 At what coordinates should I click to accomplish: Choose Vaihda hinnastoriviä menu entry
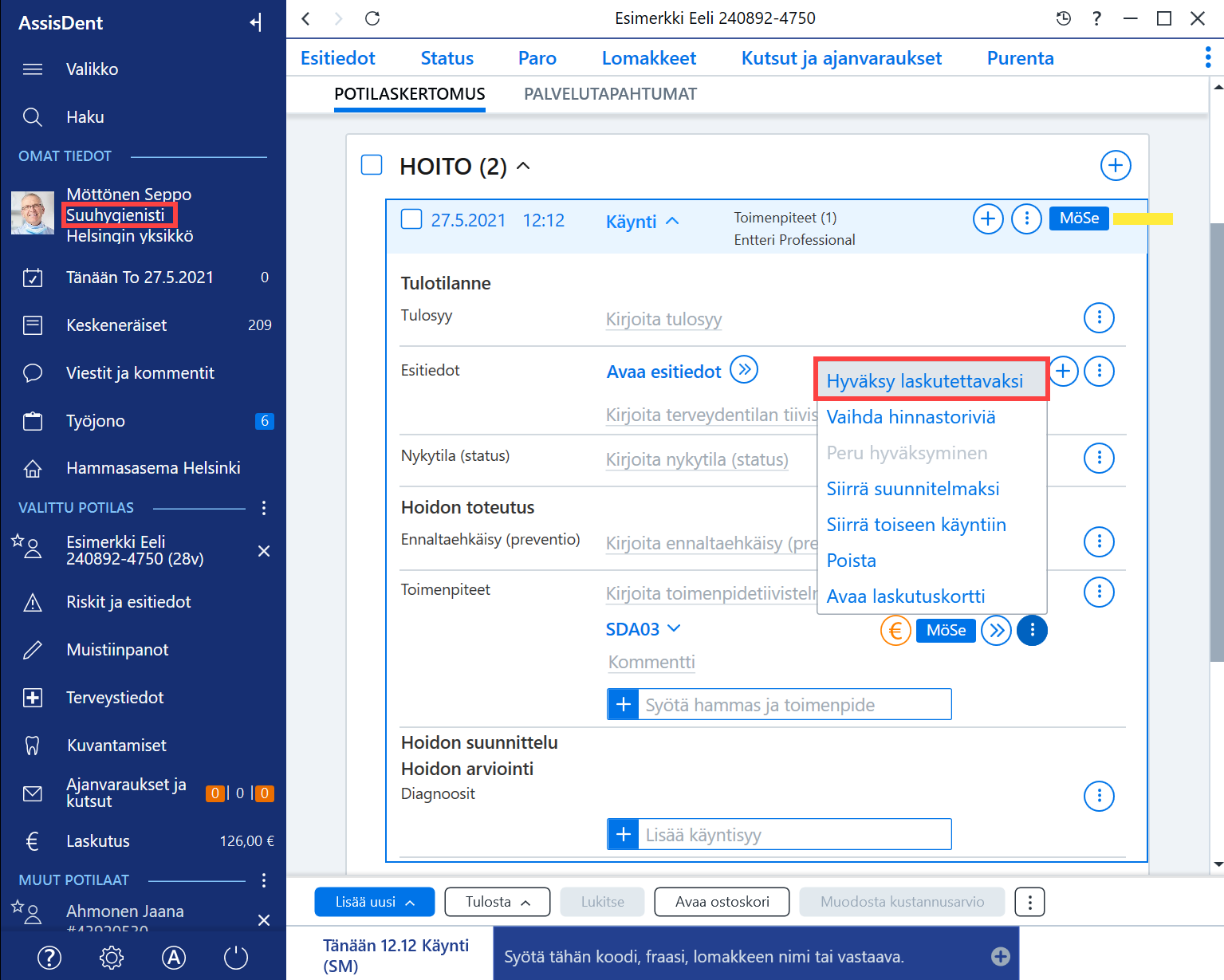(911, 417)
